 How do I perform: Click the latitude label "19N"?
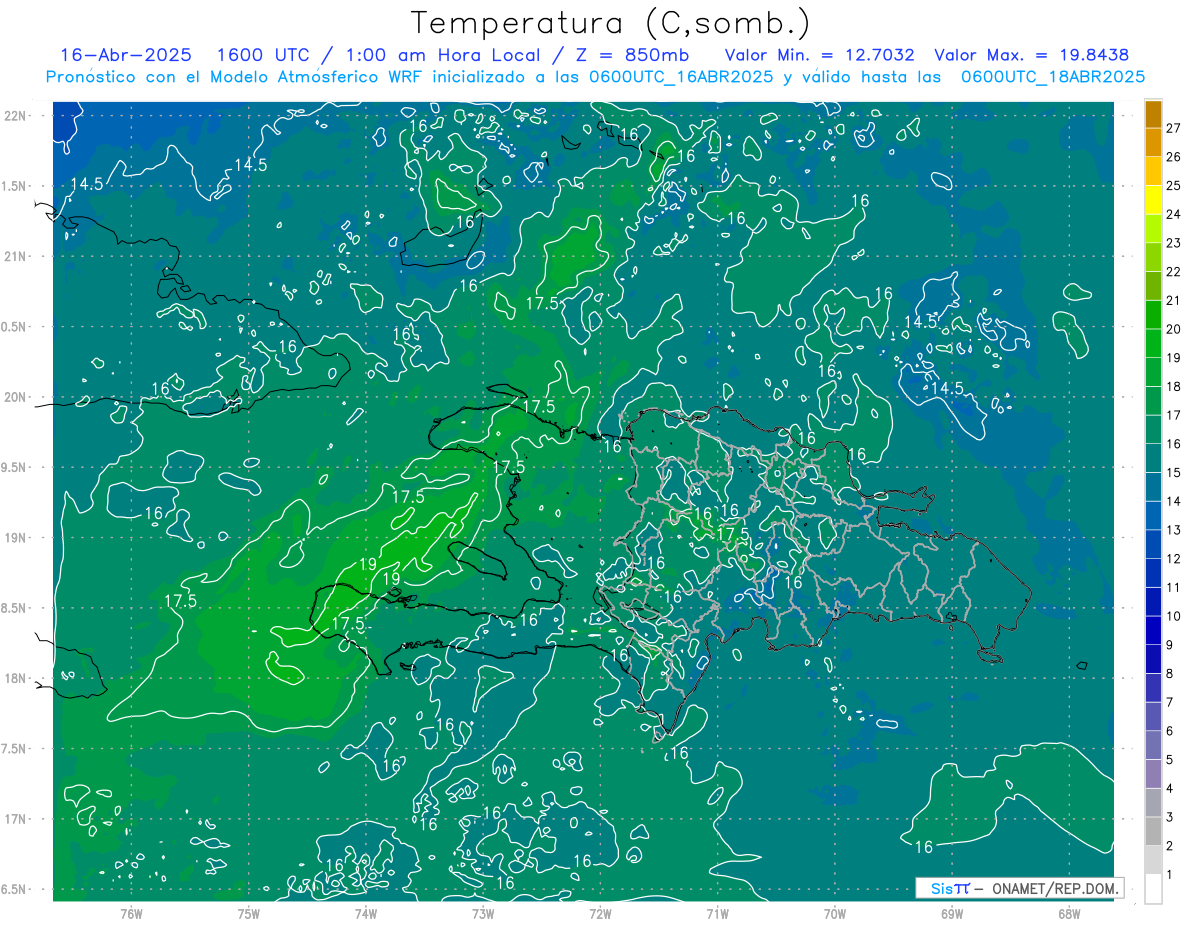(15, 538)
